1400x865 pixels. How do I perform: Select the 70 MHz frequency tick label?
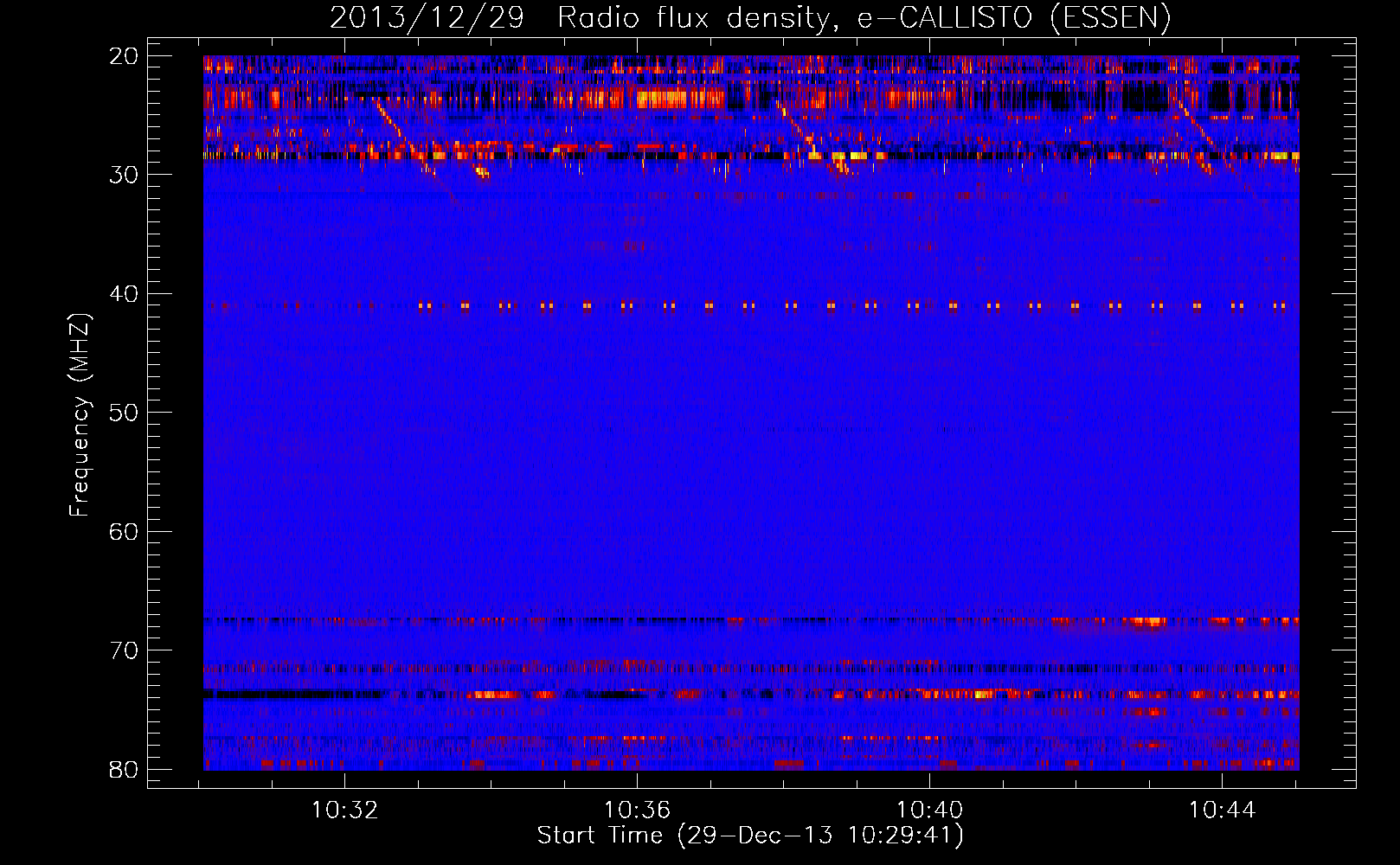pyautogui.click(x=125, y=650)
